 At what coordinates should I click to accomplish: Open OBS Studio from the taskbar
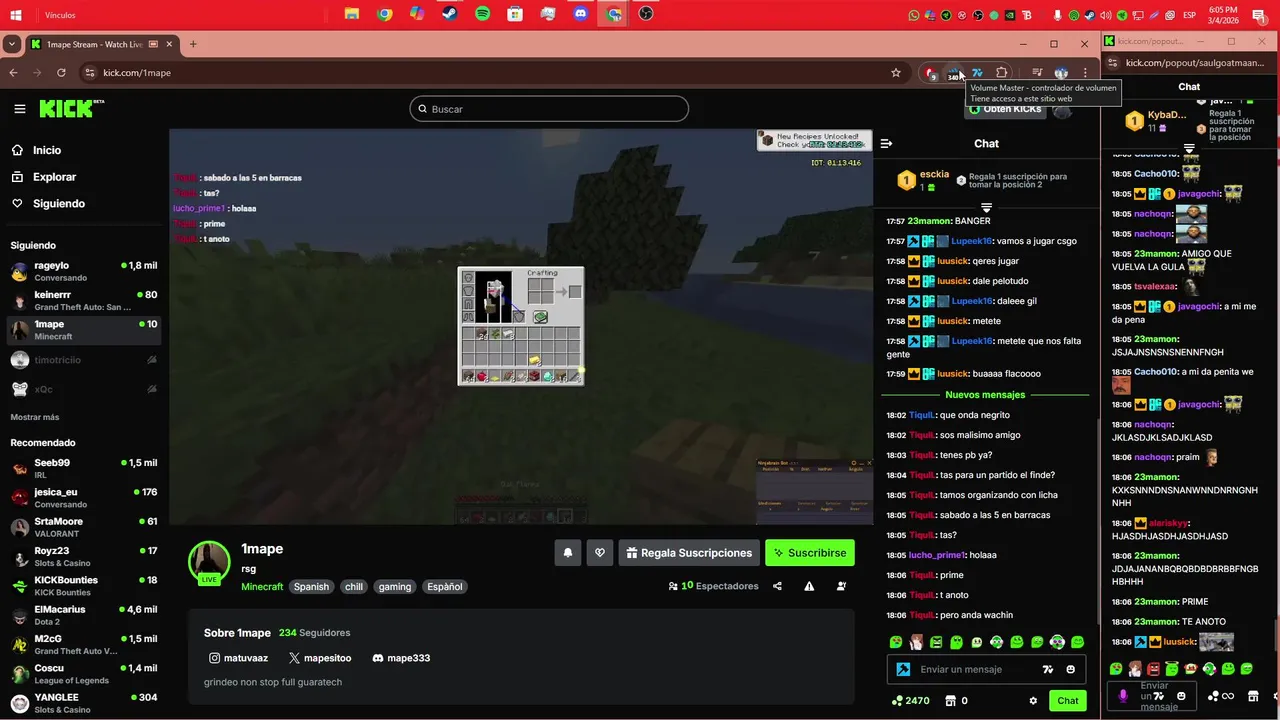pos(646,14)
